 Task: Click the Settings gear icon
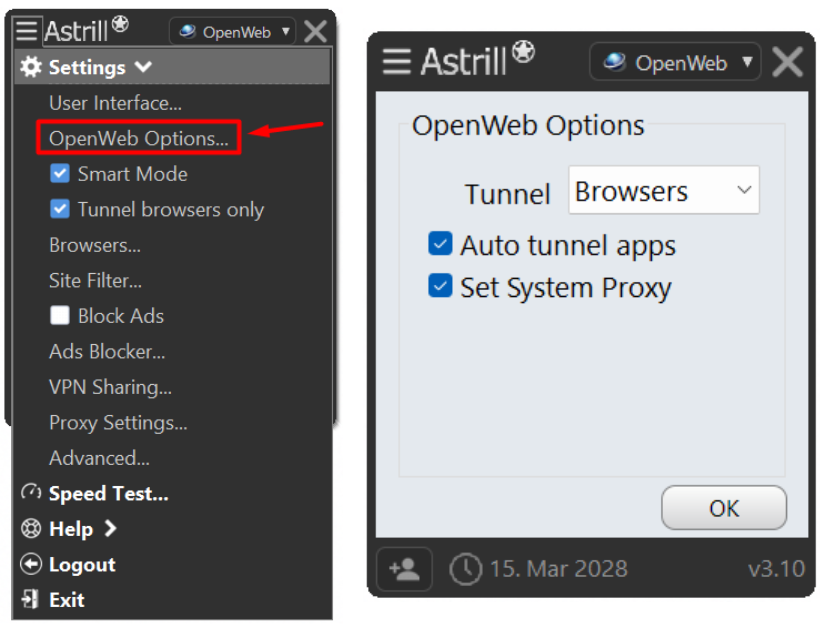point(31,67)
